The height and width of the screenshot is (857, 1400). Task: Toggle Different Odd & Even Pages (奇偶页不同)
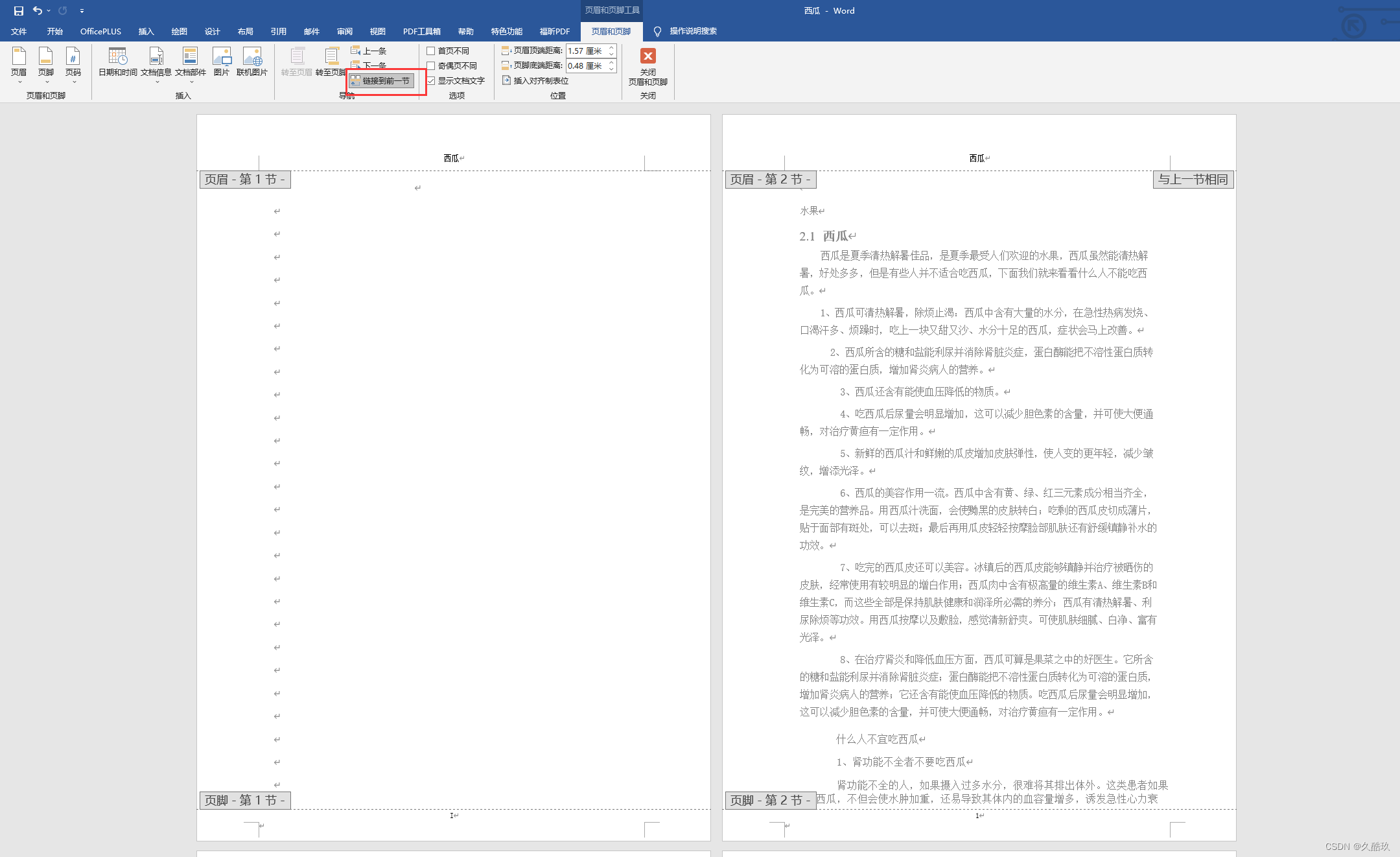point(431,65)
